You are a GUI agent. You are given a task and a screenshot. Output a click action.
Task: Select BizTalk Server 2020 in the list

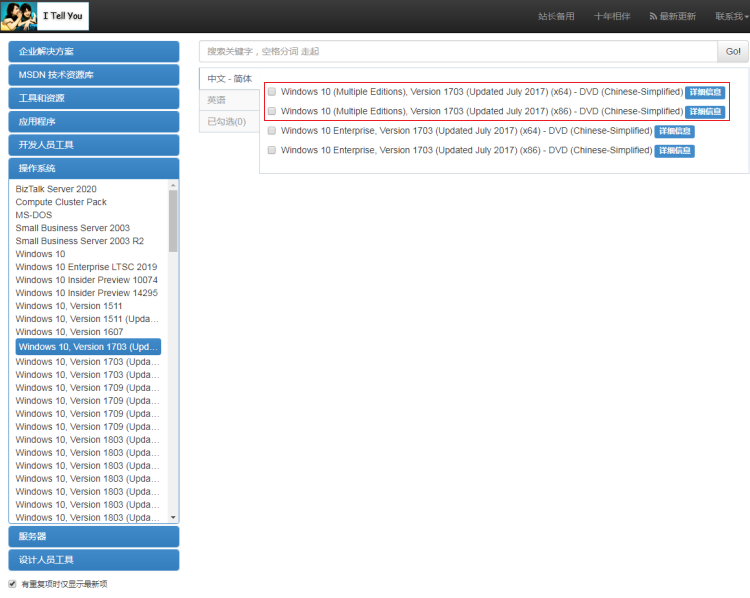pyautogui.click(x=56, y=189)
